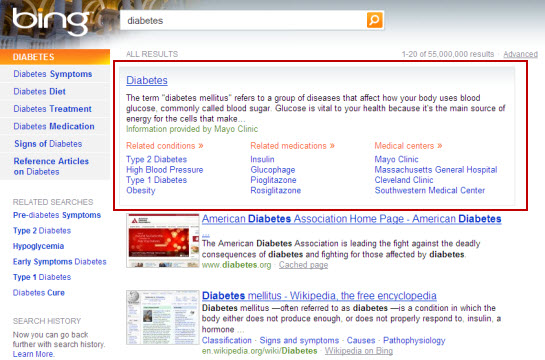545x360 pixels.
Task: Open Type 2 Diabetes related condition
Action: (156, 159)
